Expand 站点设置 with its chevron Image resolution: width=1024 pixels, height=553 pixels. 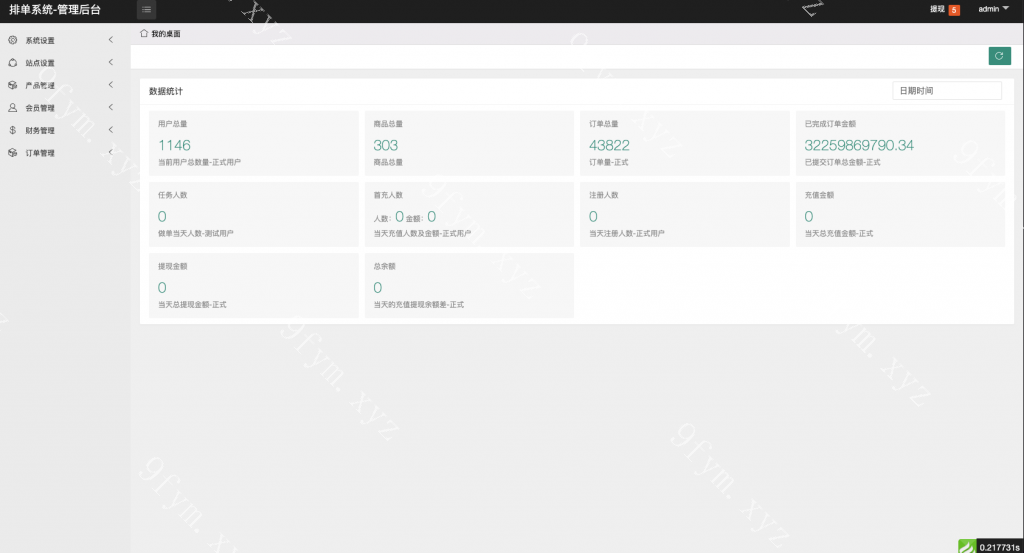[111, 63]
